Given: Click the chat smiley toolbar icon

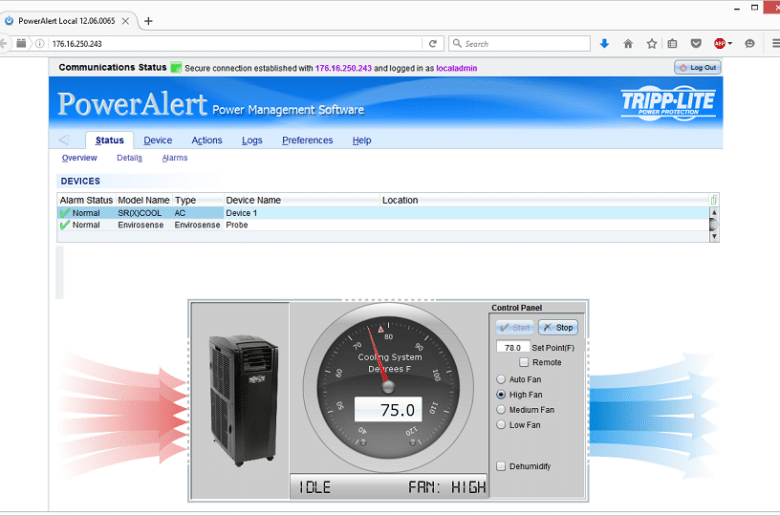Looking at the screenshot, I should [x=750, y=44].
